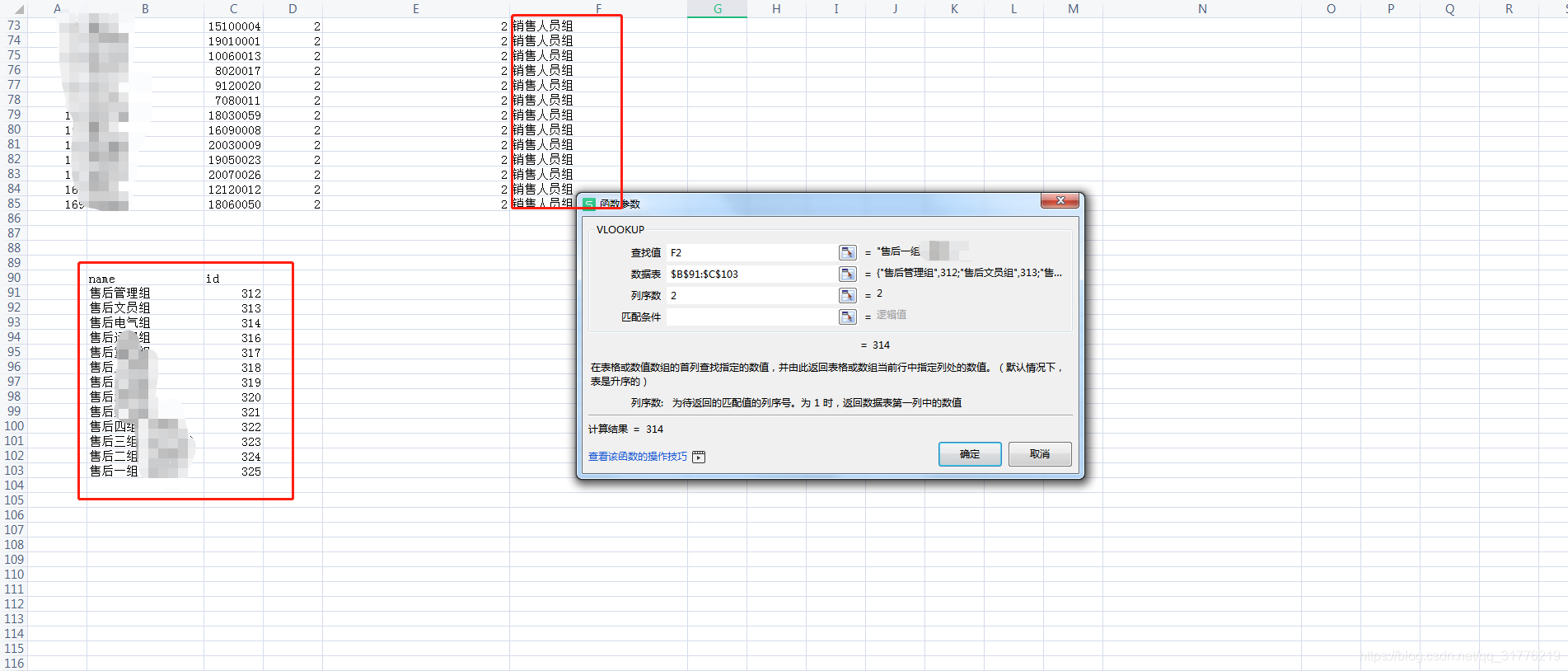Click 确定 button in VLOOKUP dialog
The height and width of the screenshot is (671, 1568).
(970, 454)
